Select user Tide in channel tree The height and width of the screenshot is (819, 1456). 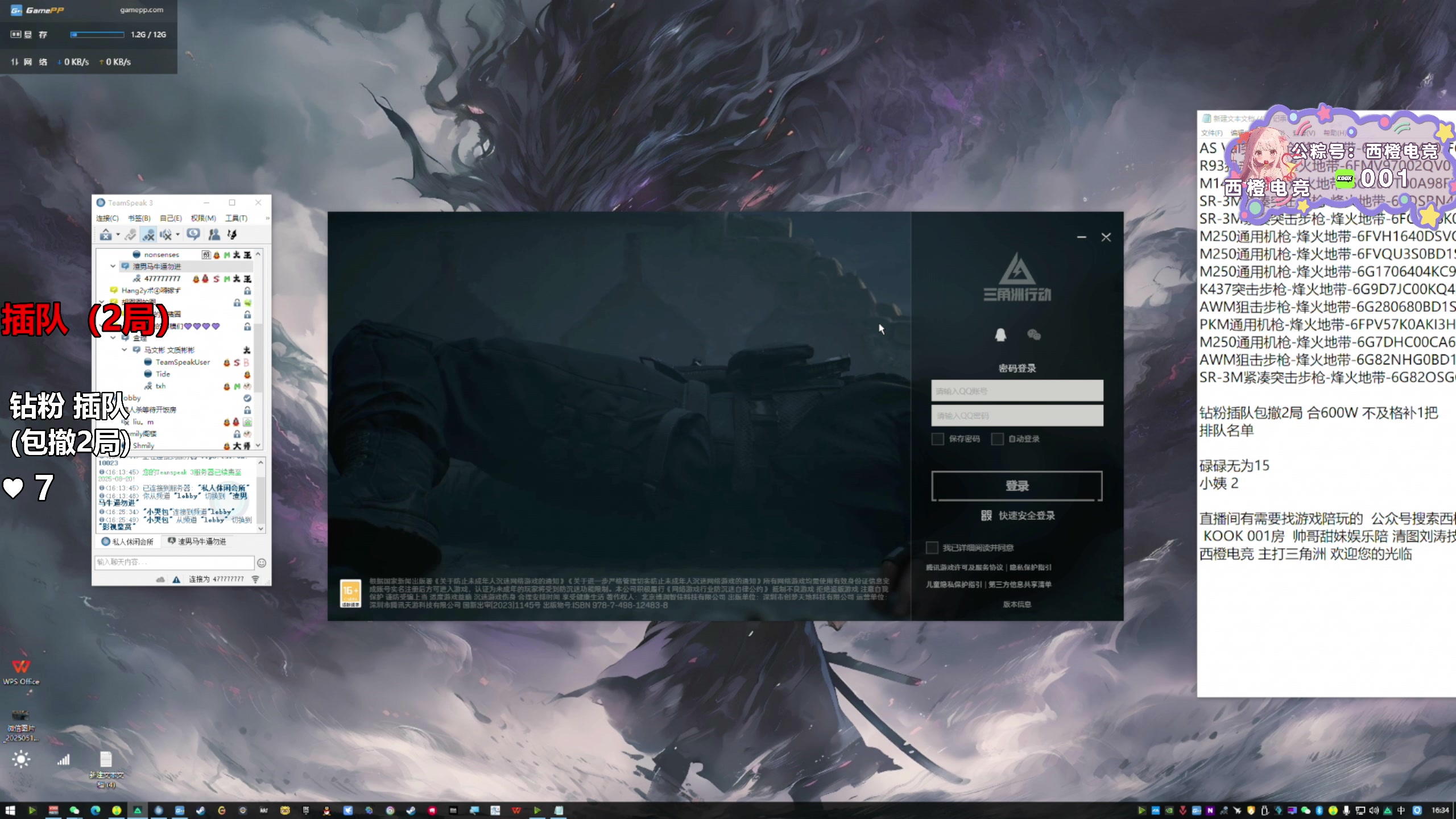163,374
